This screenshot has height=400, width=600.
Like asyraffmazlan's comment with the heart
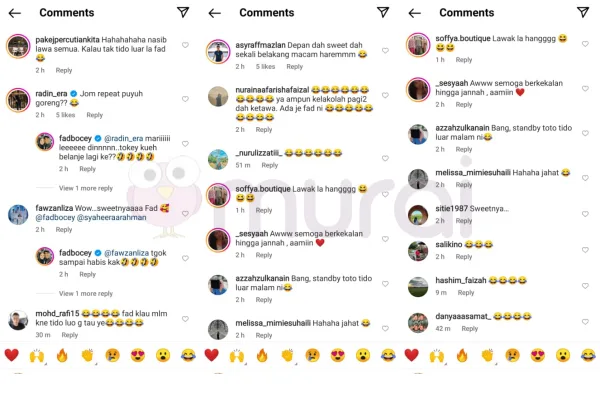(385, 51)
